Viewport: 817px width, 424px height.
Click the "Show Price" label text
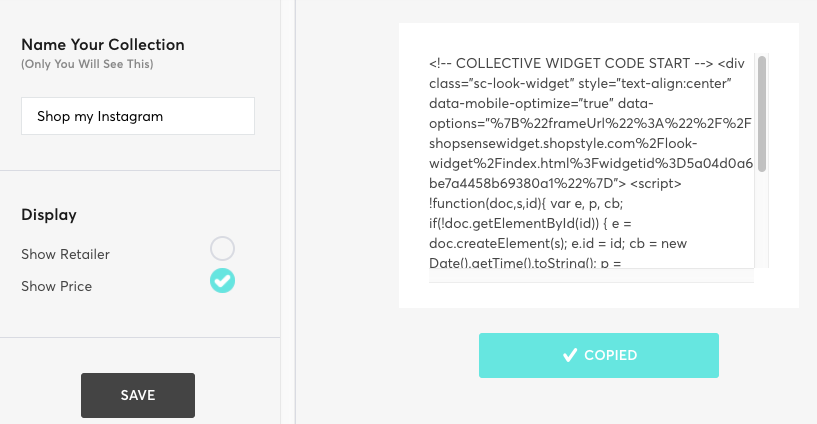(x=56, y=286)
